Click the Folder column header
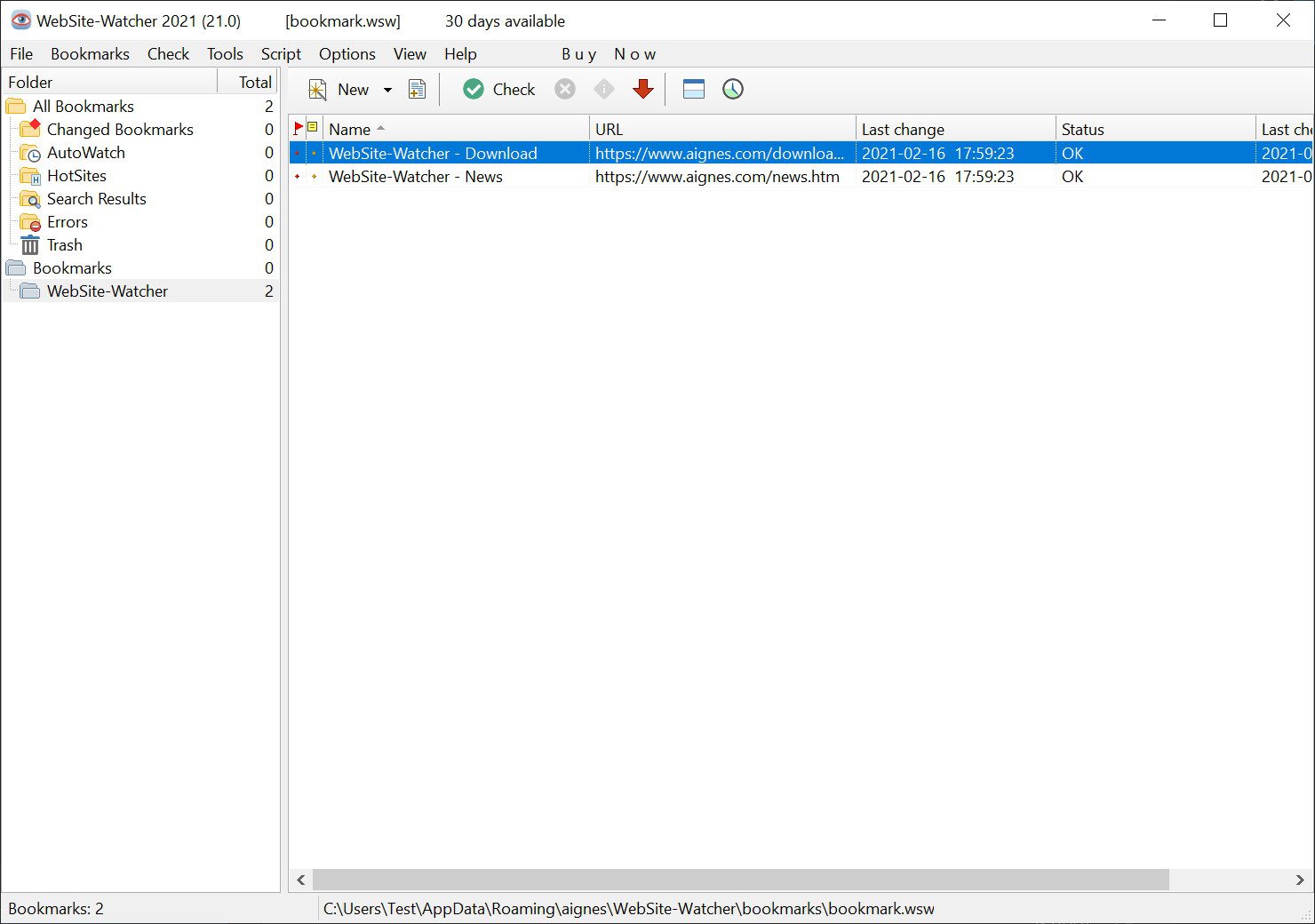 click(x=109, y=82)
